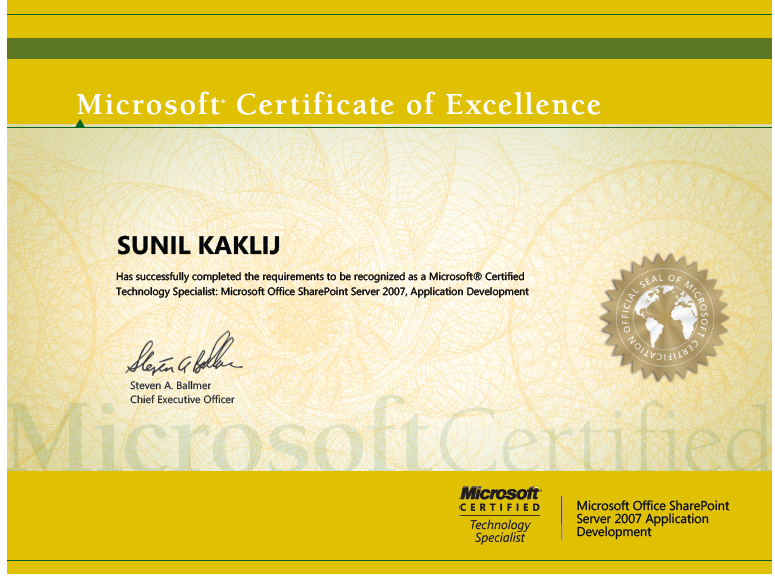Click the gold Official Seal of Microsoft Certification

pyautogui.click(x=664, y=317)
